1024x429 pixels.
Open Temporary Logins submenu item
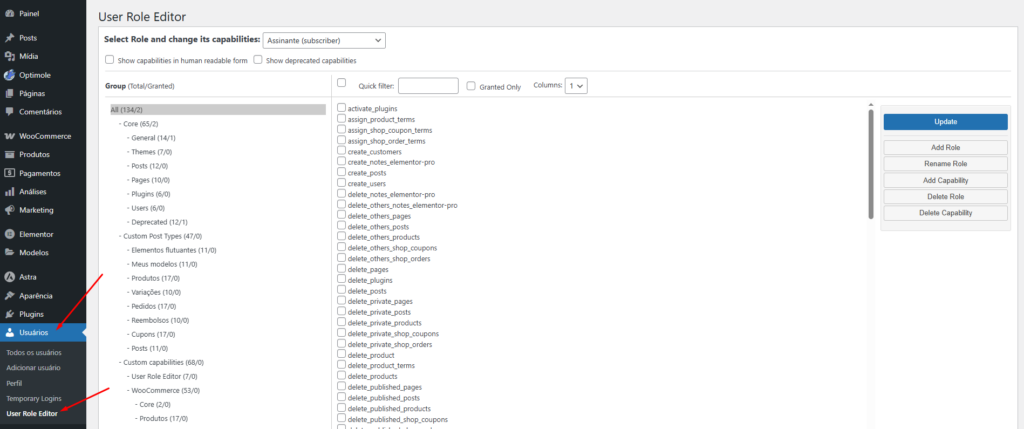click(x=35, y=398)
